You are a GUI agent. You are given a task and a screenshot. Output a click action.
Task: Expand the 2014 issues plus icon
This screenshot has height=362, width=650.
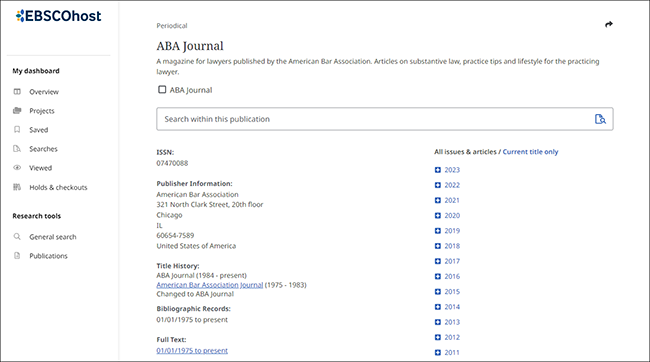(x=438, y=307)
